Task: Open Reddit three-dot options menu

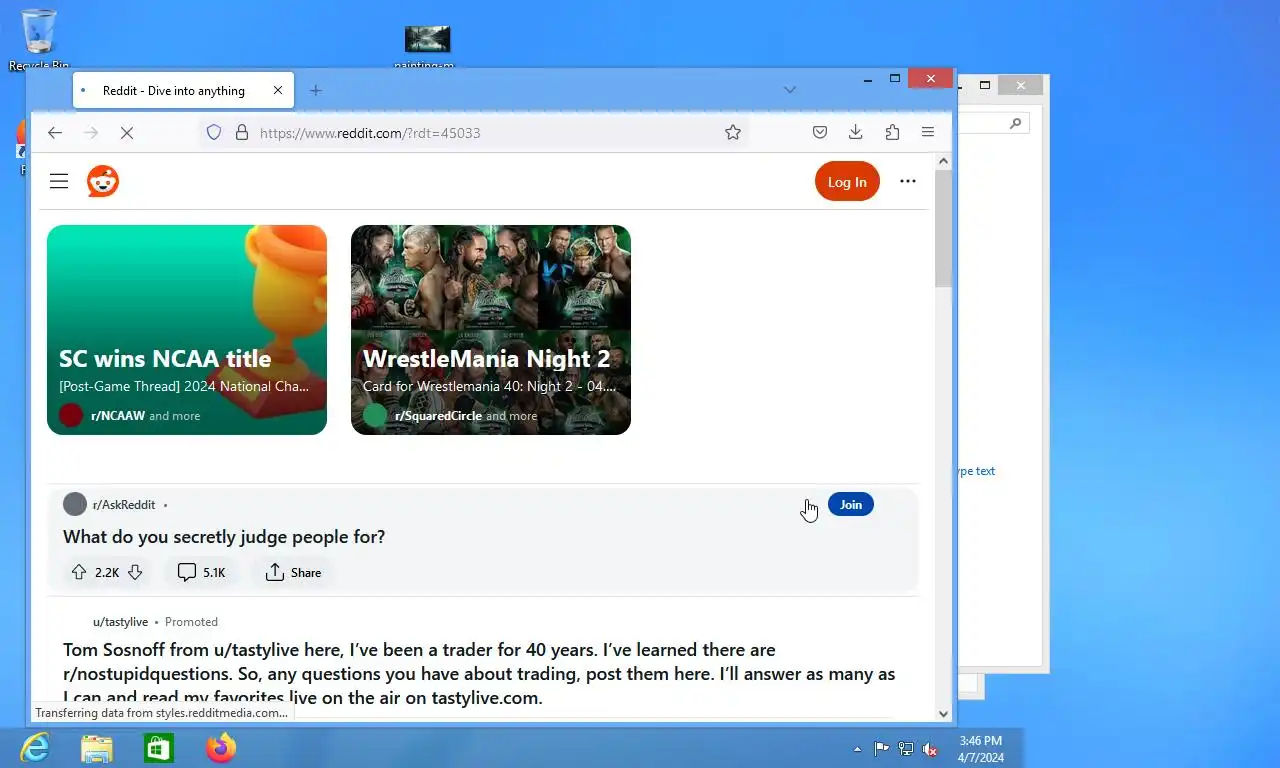Action: click(908, 181)
